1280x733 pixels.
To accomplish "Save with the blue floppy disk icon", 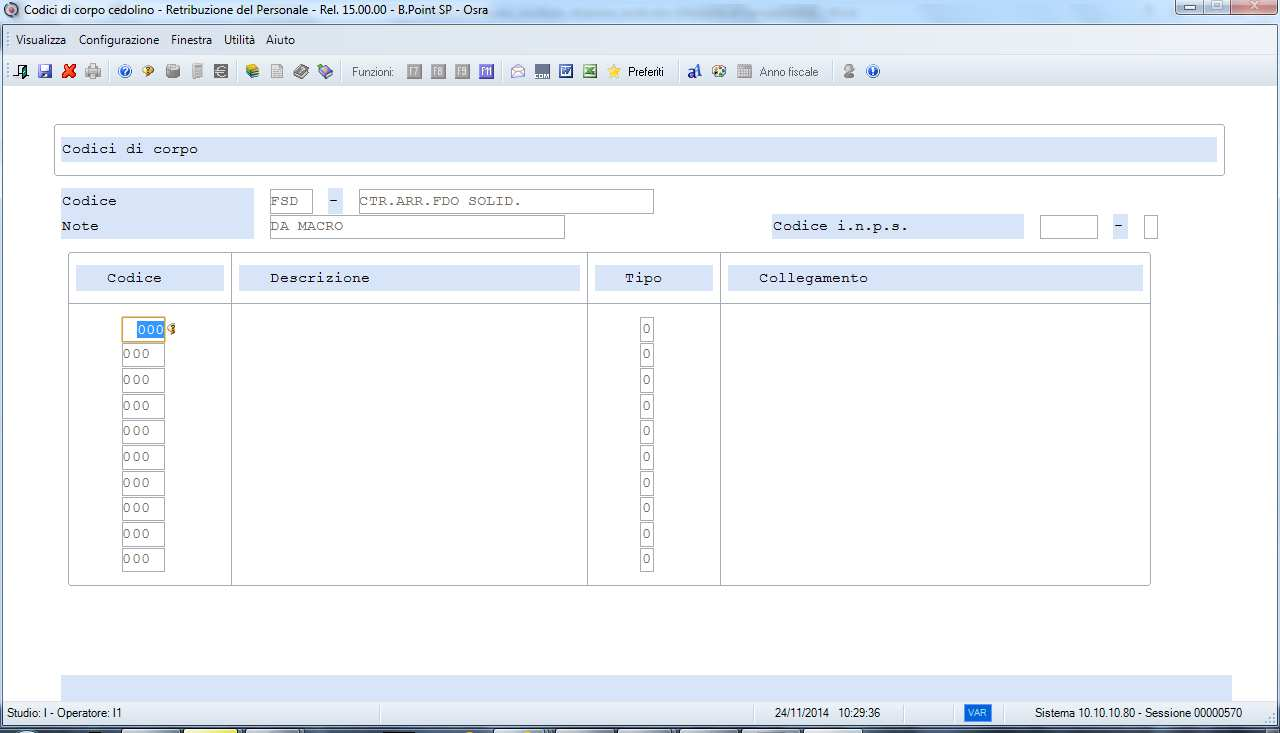I will click(x=45, y=72).
